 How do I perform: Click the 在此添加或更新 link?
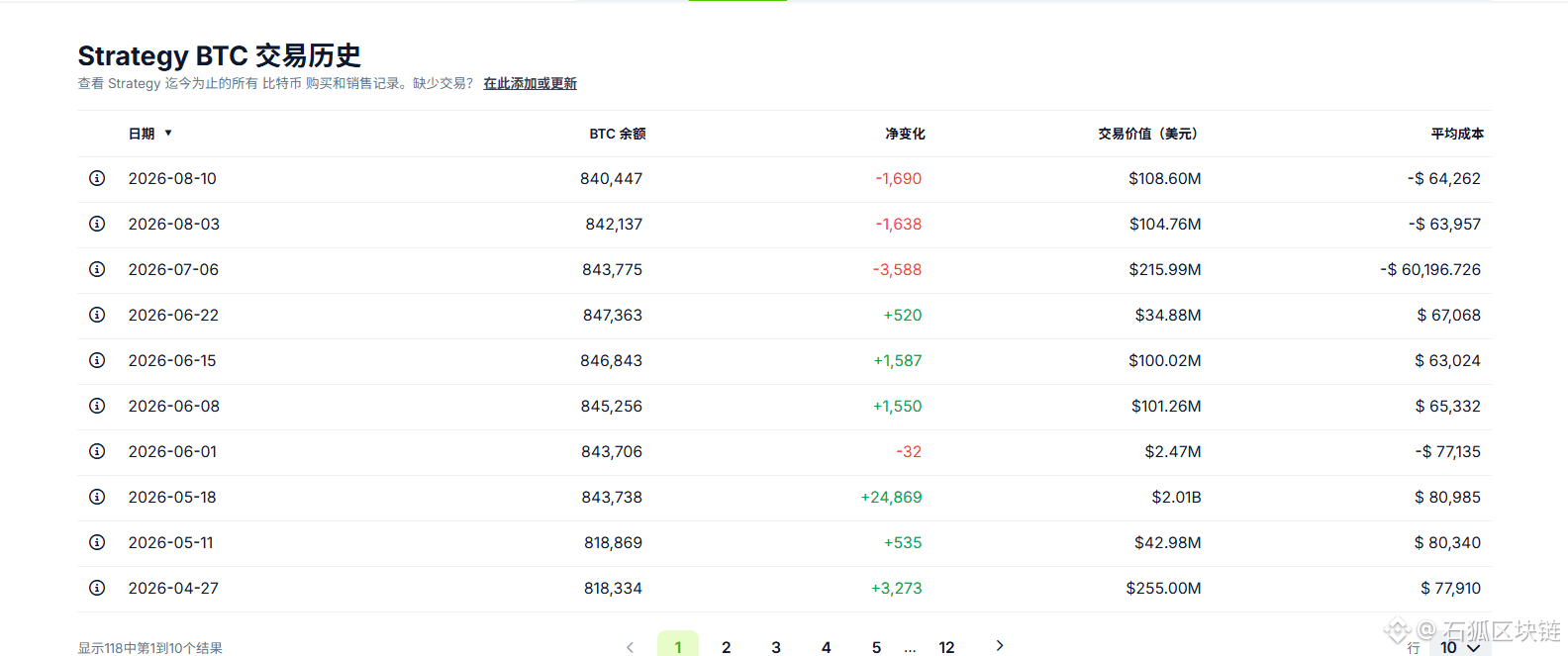coord(530,83)
